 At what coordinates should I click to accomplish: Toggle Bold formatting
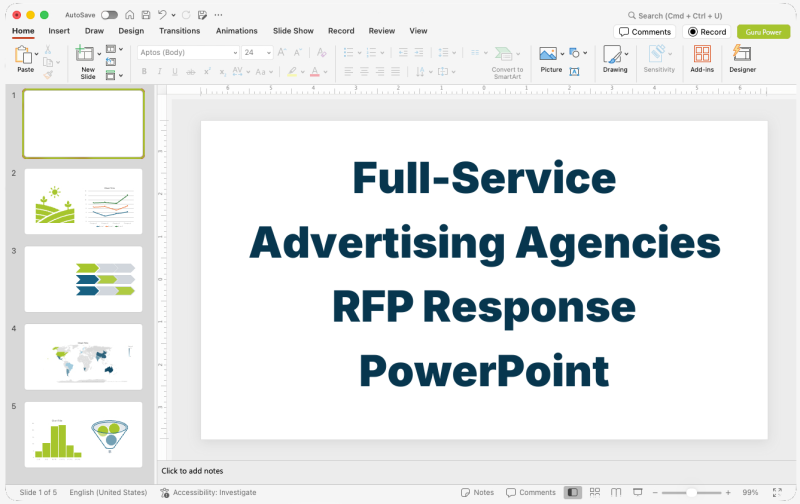point(144,72)
